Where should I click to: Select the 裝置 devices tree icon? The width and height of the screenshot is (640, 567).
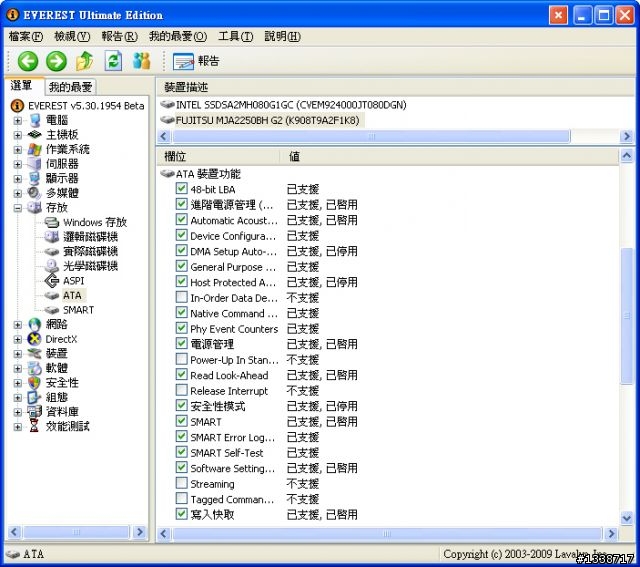tap(35, 354)
